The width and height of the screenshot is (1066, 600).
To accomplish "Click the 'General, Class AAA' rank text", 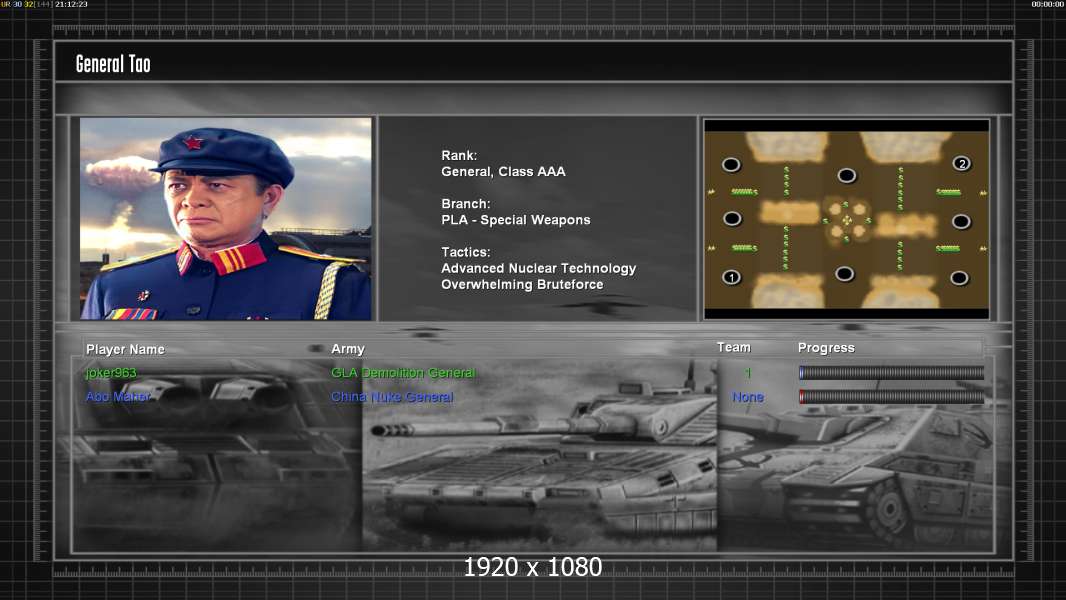I will pyautogui.click(x=503, y=172).
